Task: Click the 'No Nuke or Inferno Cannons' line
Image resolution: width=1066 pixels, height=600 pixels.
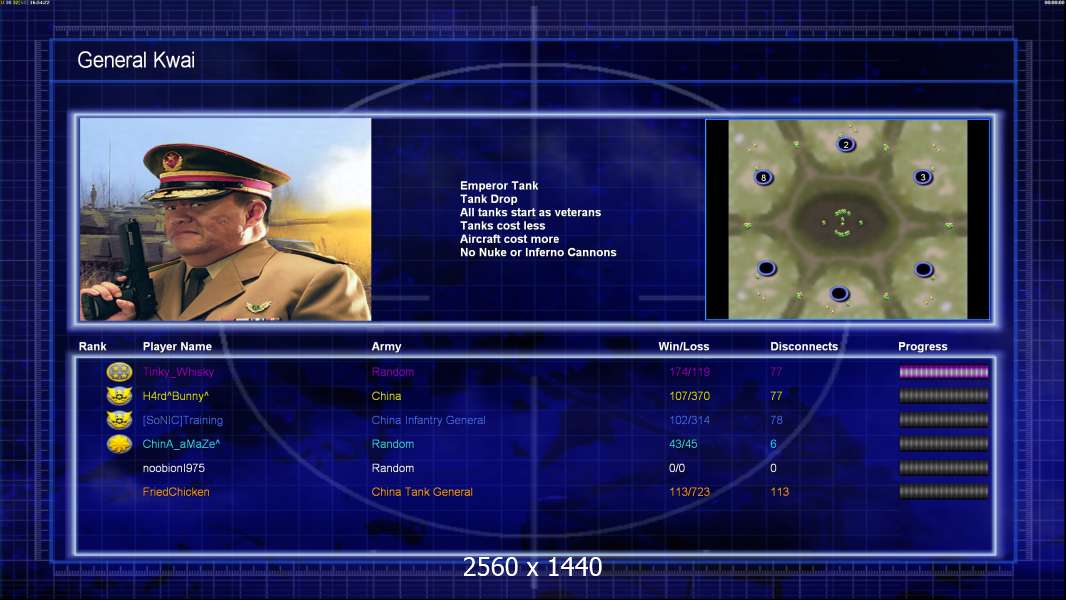Action: (x=538, y=252)
